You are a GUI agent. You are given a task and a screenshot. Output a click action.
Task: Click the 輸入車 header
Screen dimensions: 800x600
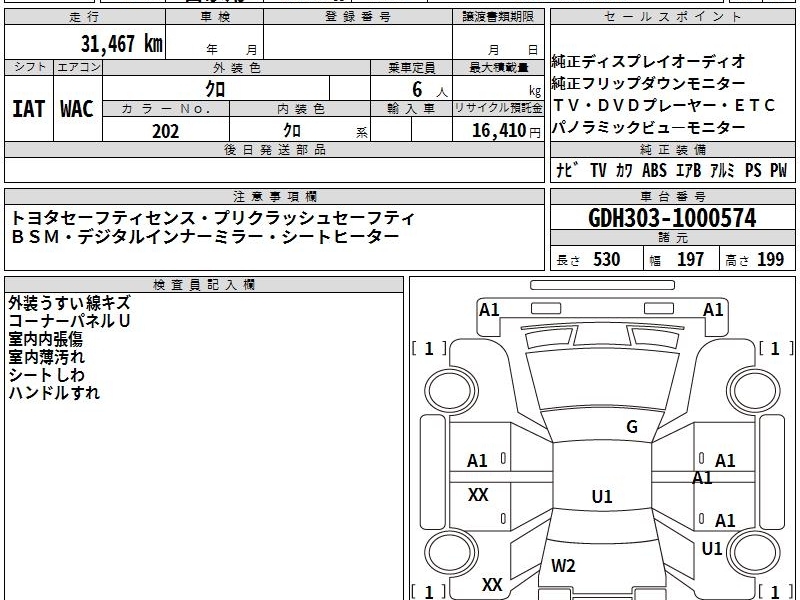point(411,109)
